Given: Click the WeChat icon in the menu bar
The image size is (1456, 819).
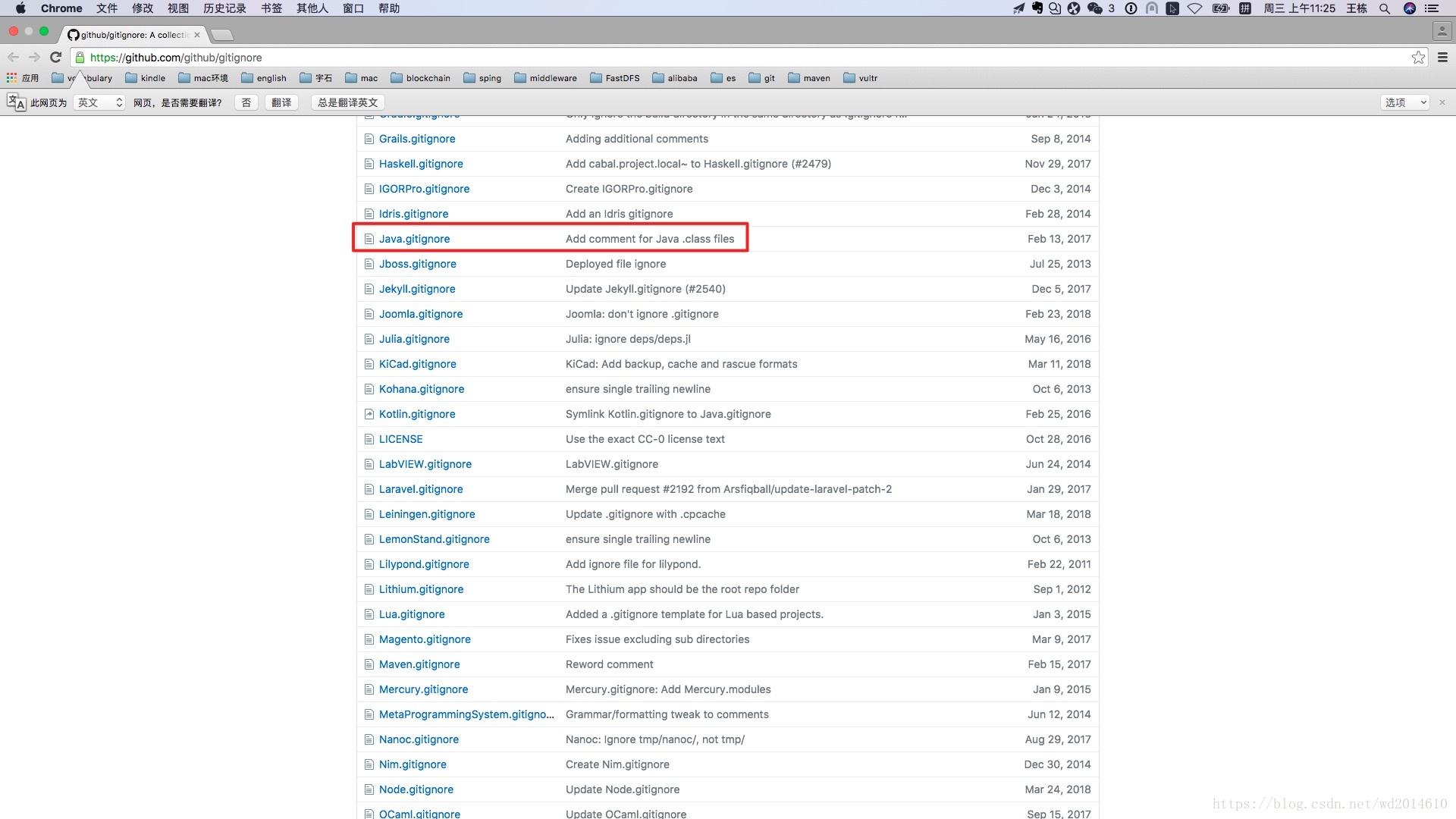Looking at the screenshot, I should click(1094, 8).
